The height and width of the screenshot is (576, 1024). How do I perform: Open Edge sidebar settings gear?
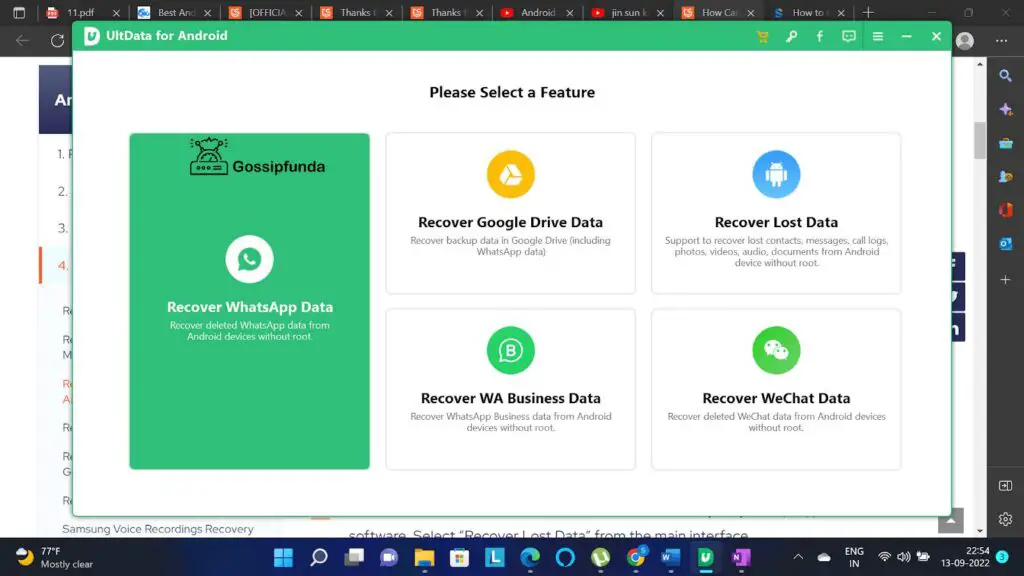pos(1006,519)
